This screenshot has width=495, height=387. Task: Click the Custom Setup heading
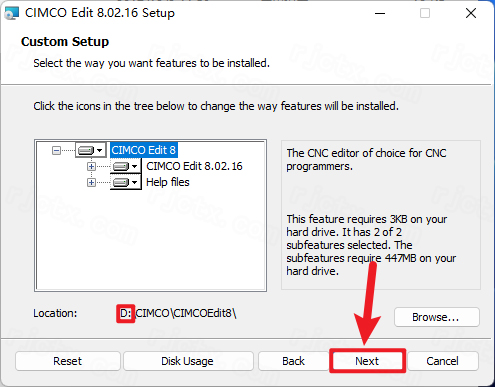tap(65, 42)
